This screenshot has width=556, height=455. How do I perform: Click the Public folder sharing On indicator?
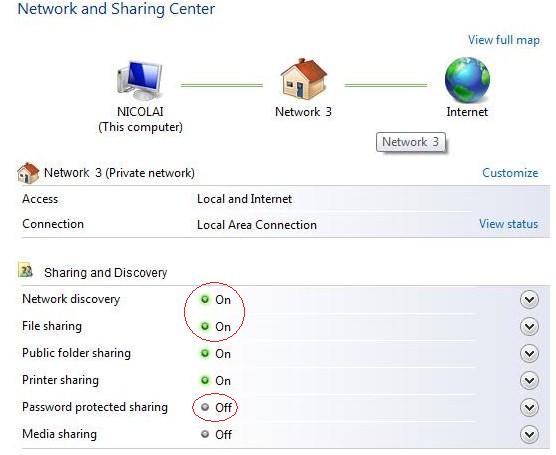click(x=216, y=354)
